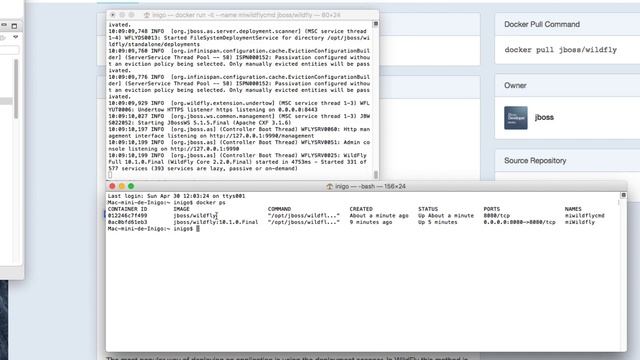Click the 'jboss/wildfly' image in the first row
Image resolution: width=640 pixels, height=360 pixels.
(x=194, y=216)
